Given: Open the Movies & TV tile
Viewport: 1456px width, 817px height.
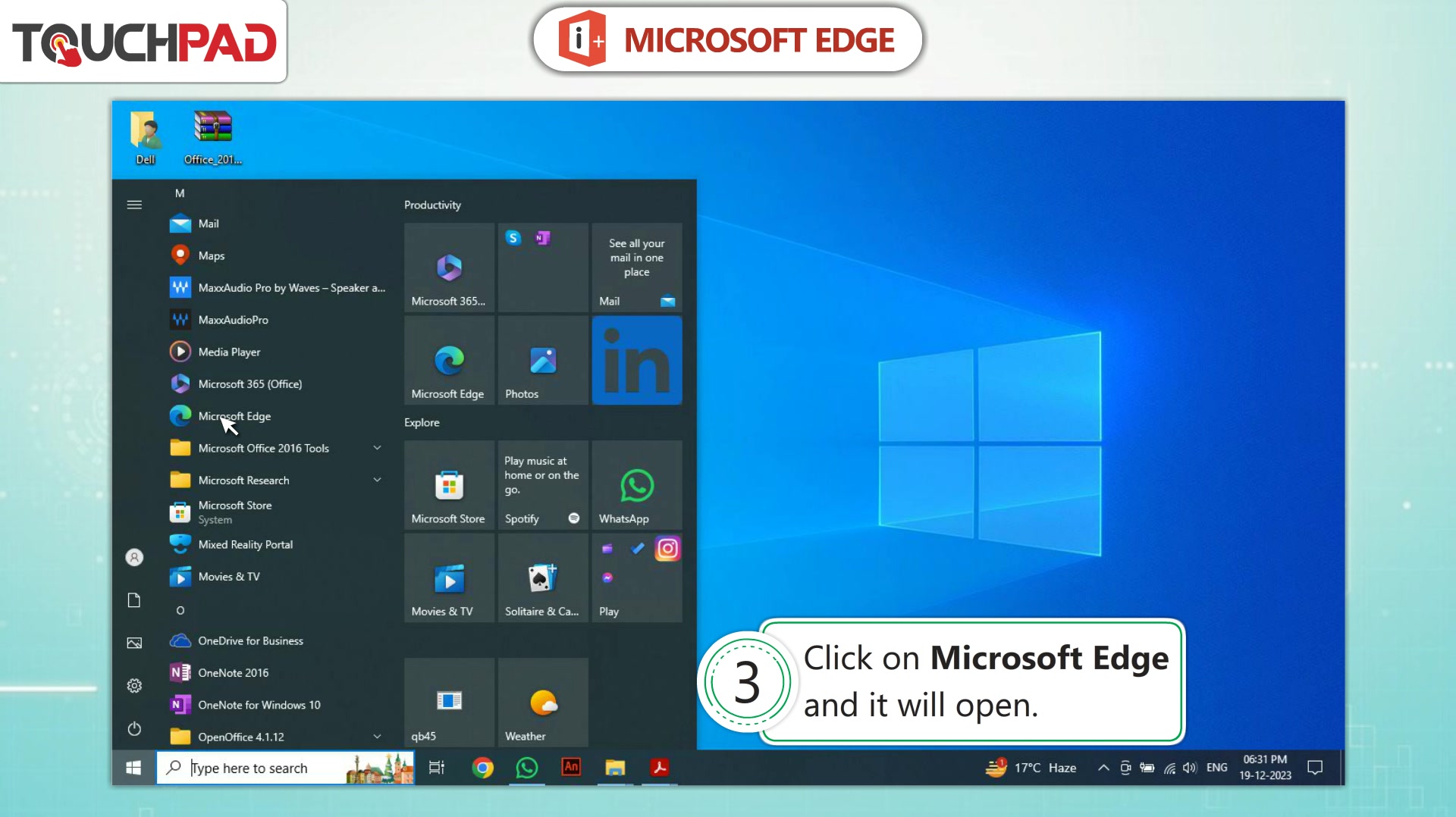Looking at the screenshot, I should (x=449, y=578).
